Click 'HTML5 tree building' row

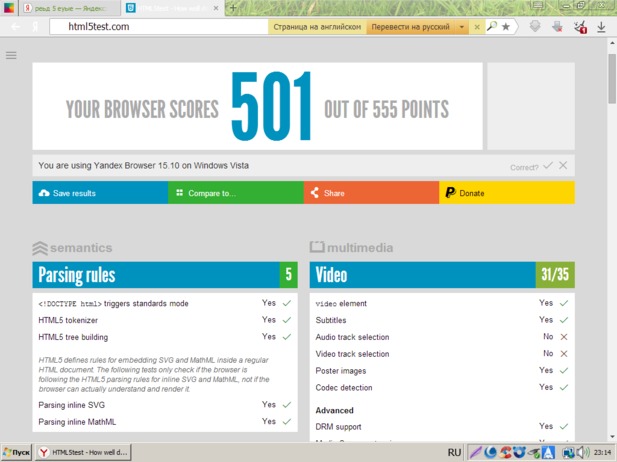point(165,337)
